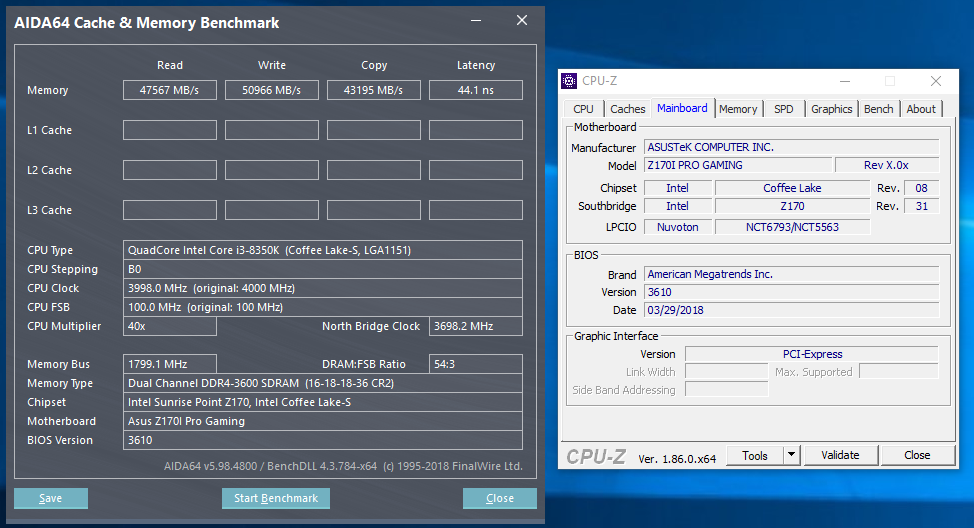Click the empty Link Width field
Screen dimensions: 974x528
(x=727, y=371)
